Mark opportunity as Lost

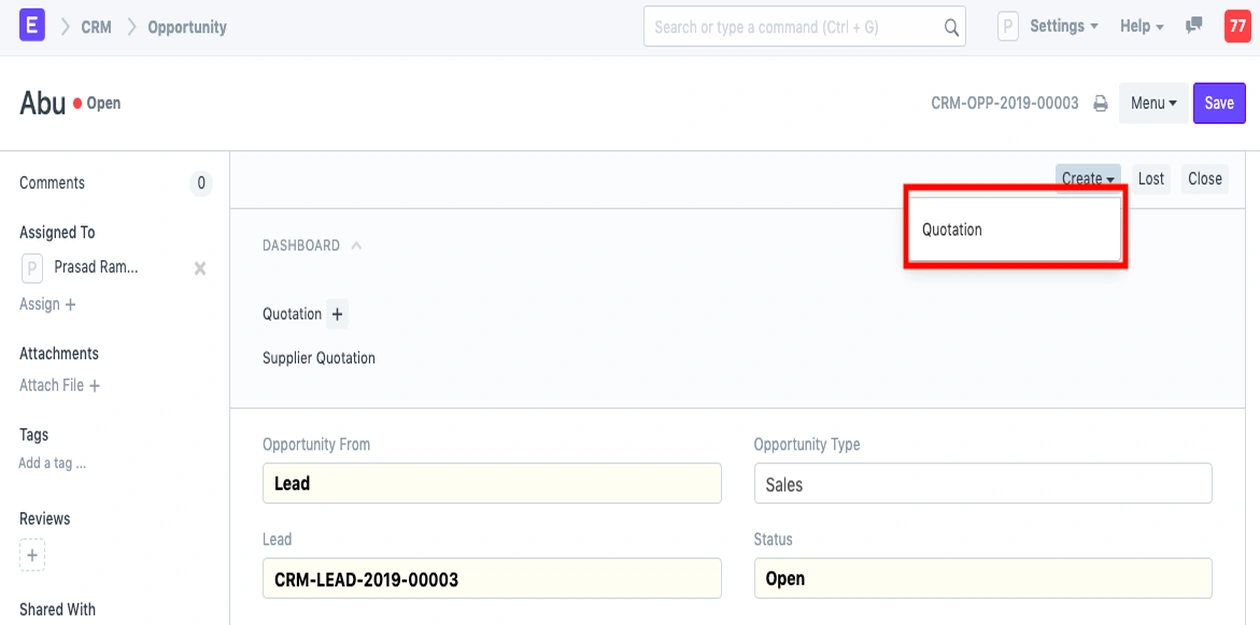[x=1151, y=179]
